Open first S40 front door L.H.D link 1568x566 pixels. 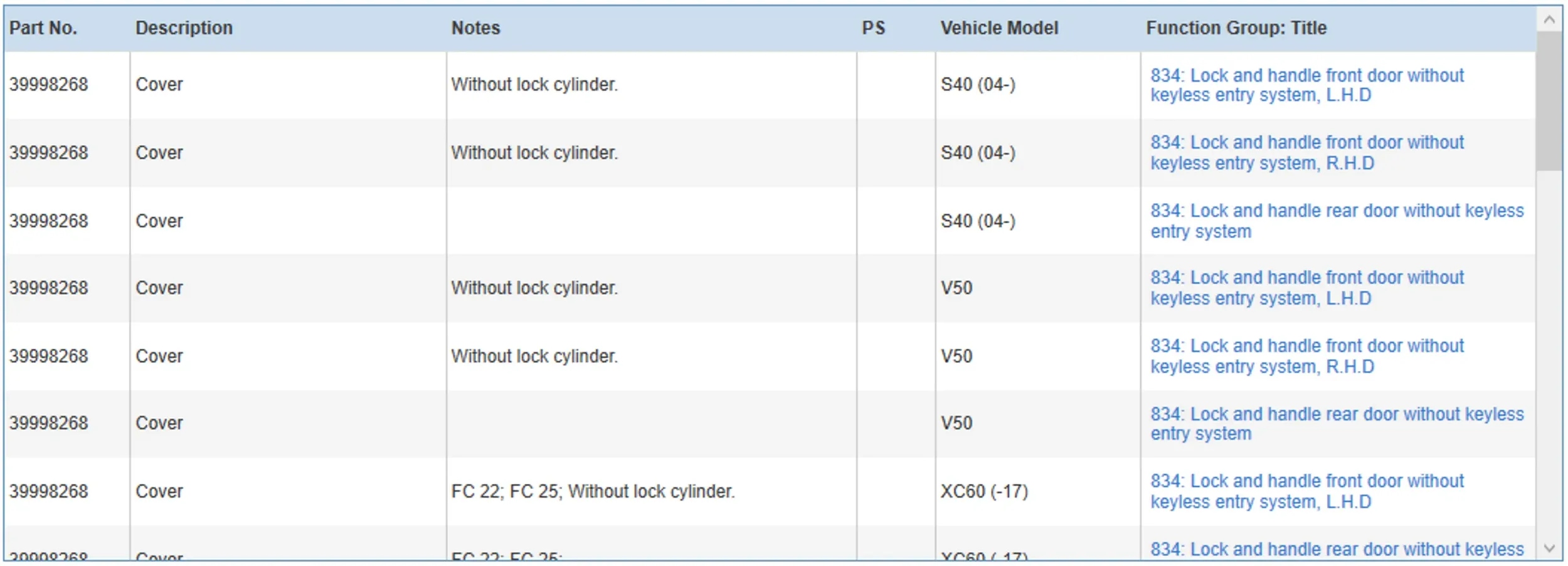click(x=1306, y=85)
